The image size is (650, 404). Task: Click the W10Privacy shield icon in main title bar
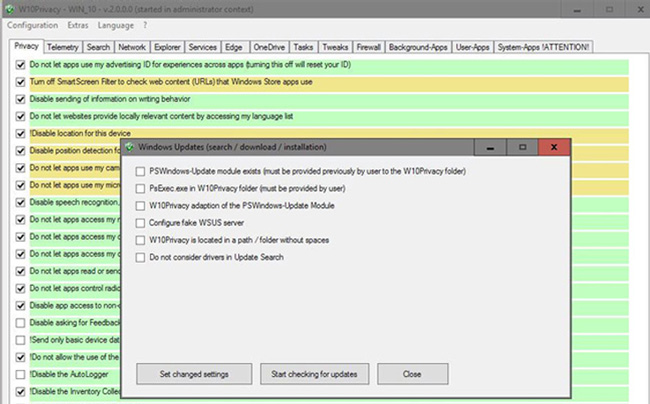pyautogui.click(x=10, y=9)
